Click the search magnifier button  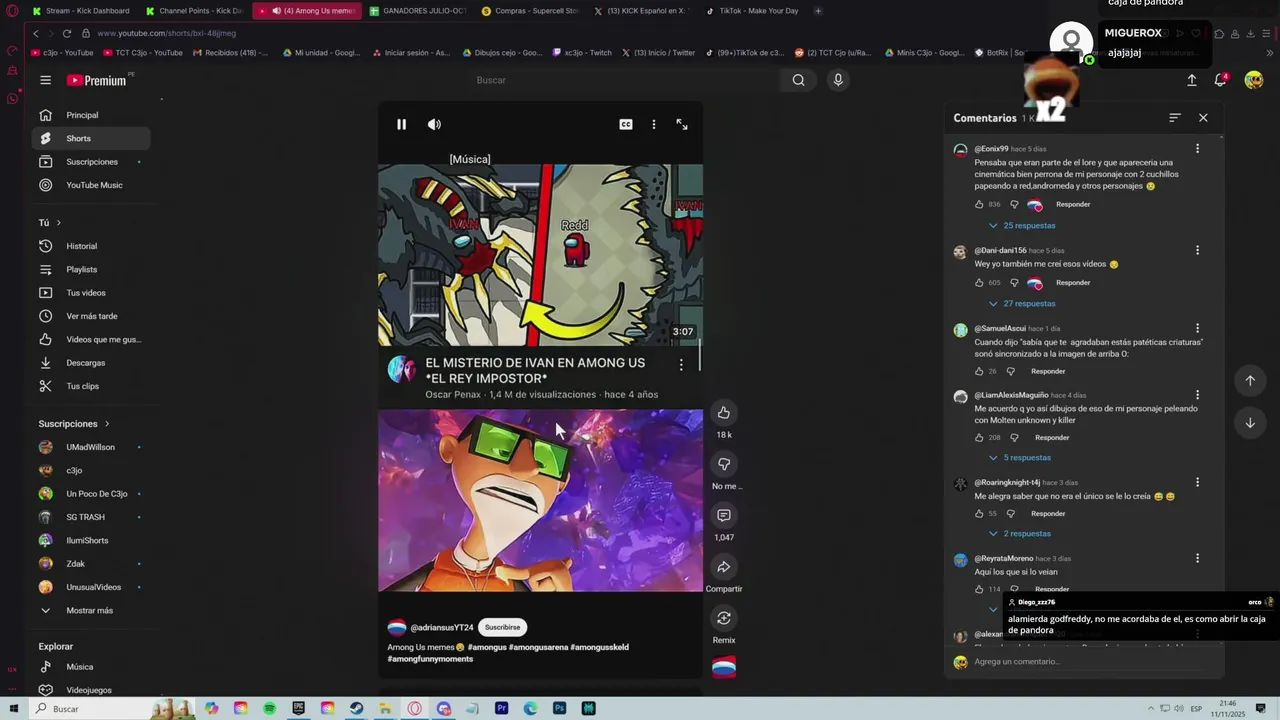tap(798, 80)
